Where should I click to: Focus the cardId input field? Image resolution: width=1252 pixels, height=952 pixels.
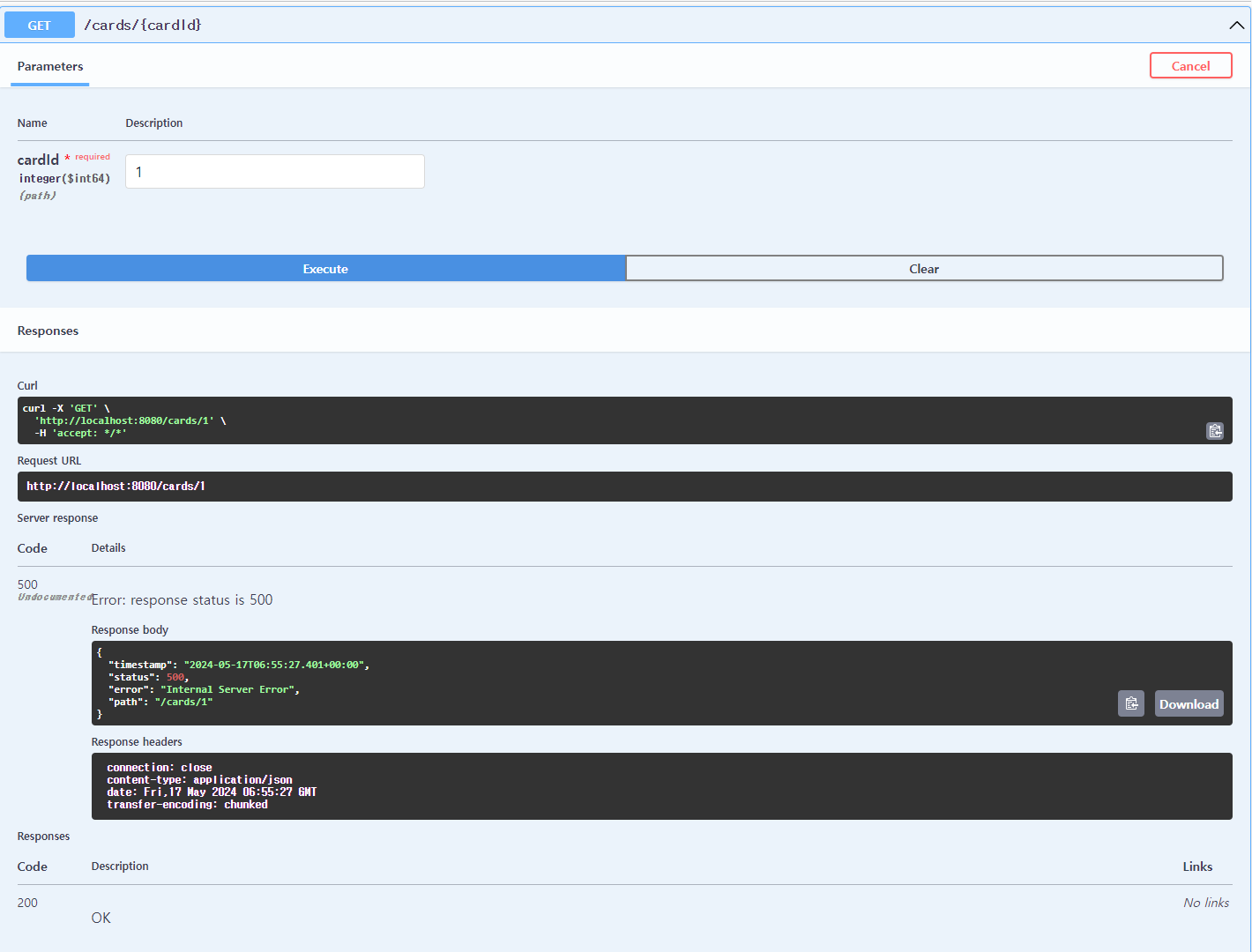pos(275,172)
